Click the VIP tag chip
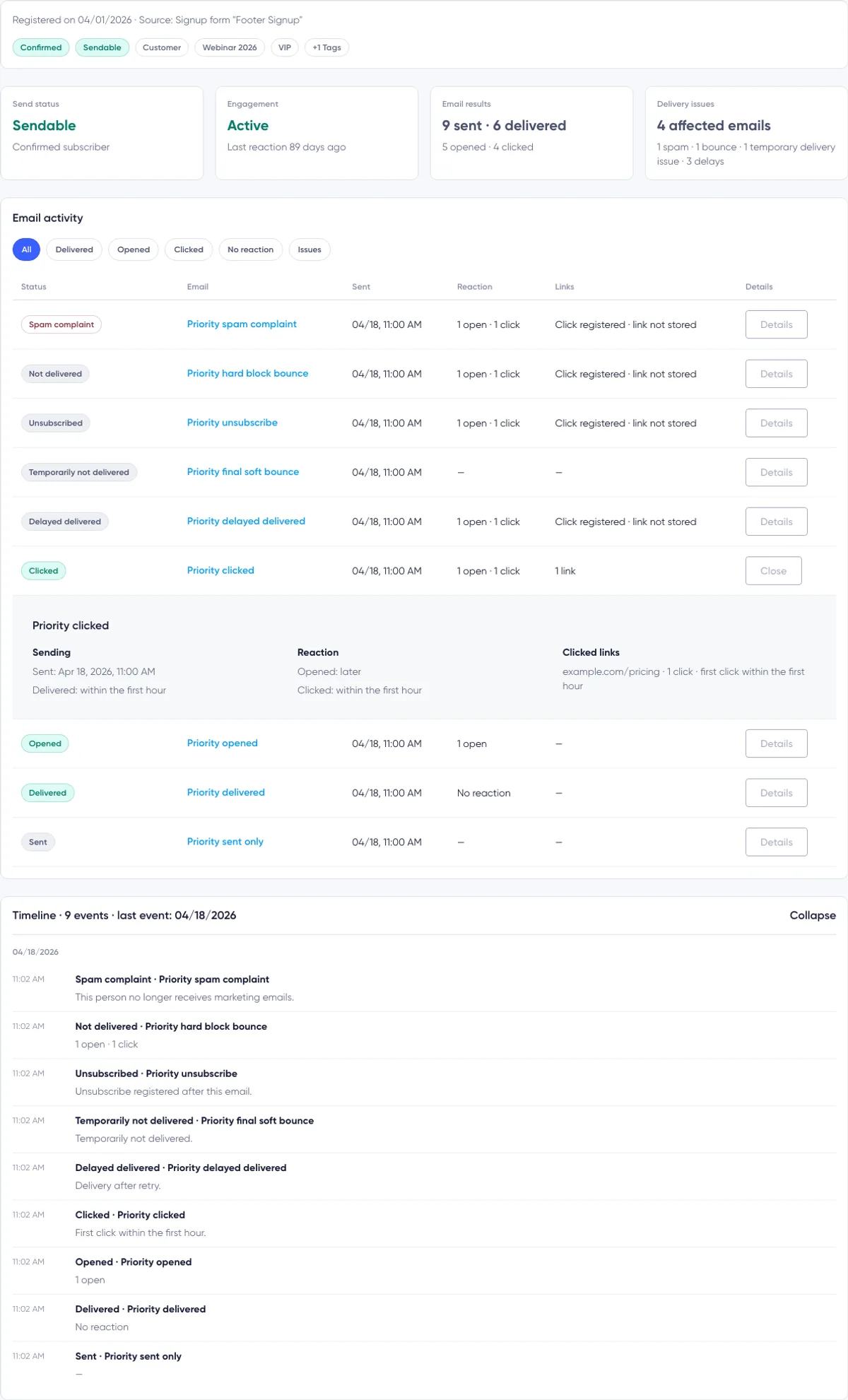 285,47
